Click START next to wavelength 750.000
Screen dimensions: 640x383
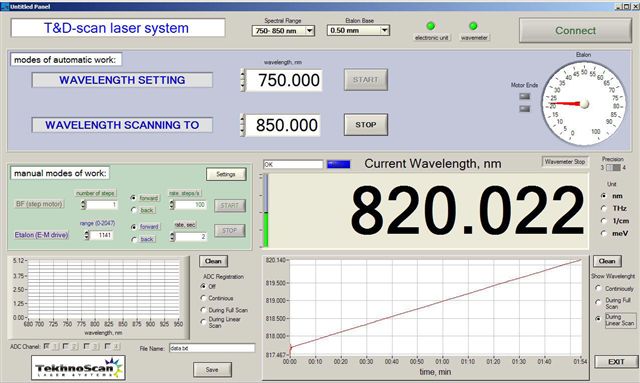pos(366,80)
